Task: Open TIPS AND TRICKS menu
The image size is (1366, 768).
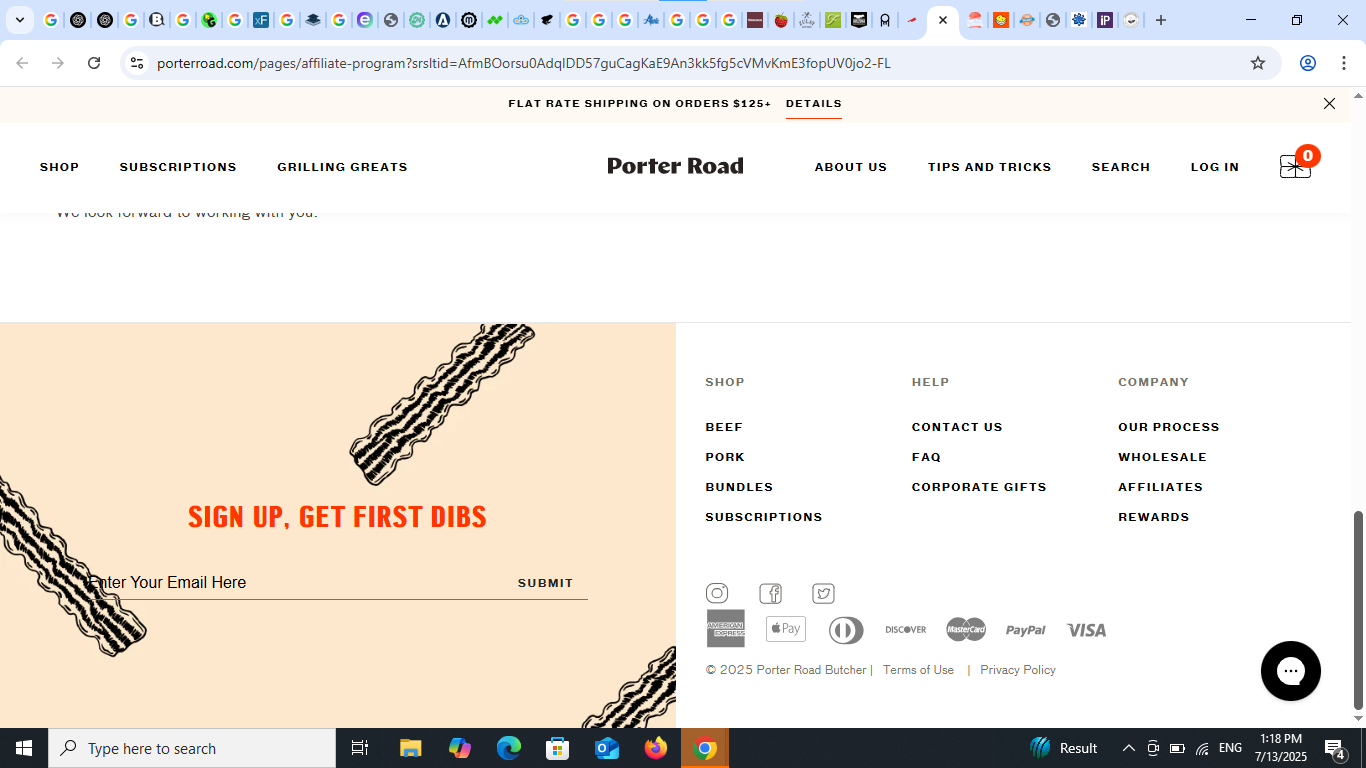Action: point(989,167)
